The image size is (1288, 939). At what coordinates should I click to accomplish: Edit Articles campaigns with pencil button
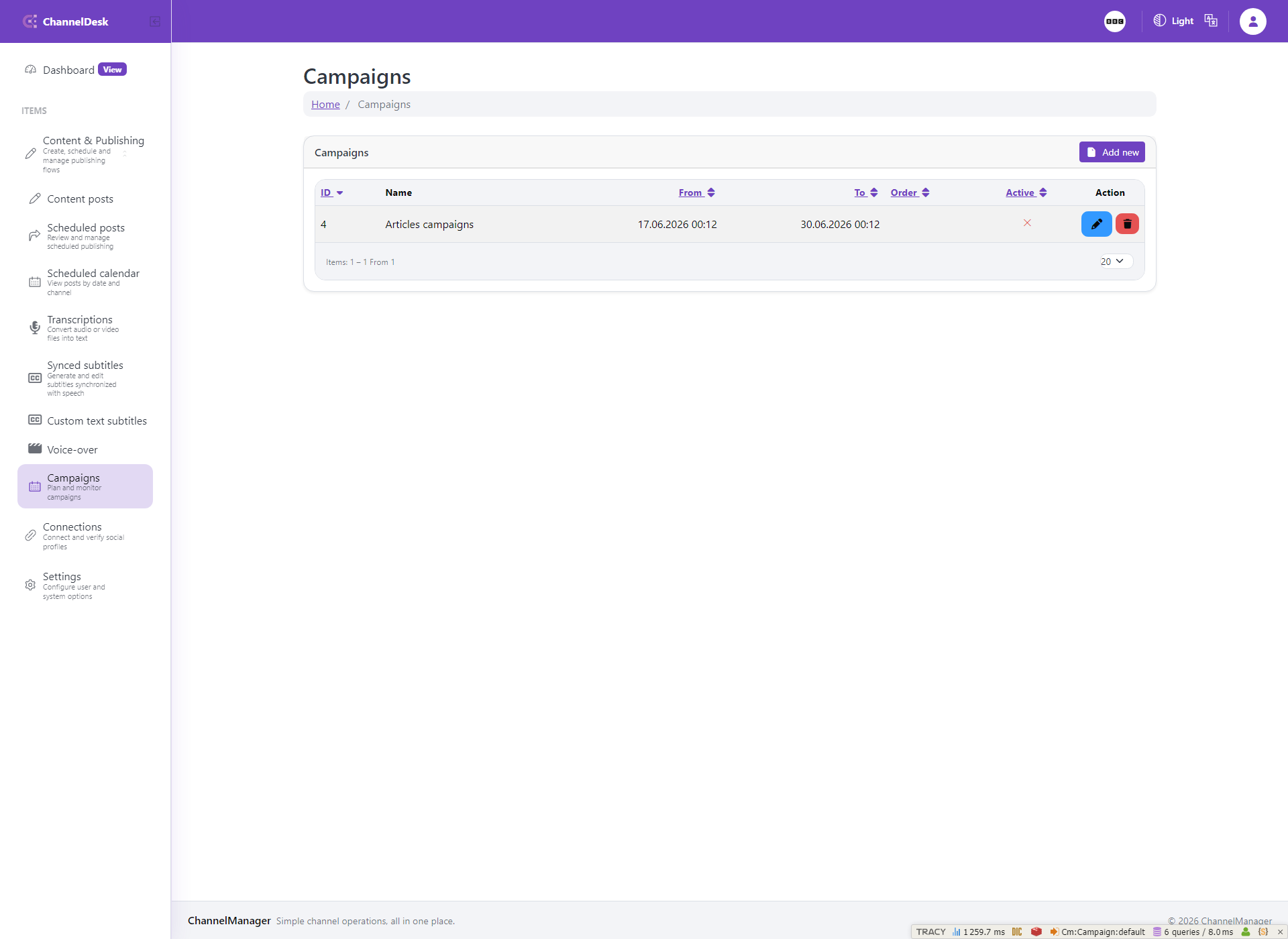1096,224
